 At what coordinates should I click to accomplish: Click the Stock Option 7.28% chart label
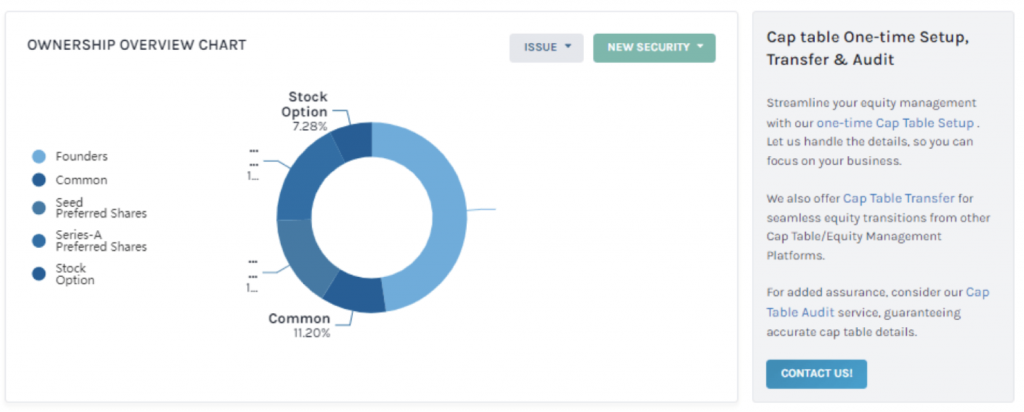tap(306, 112)
